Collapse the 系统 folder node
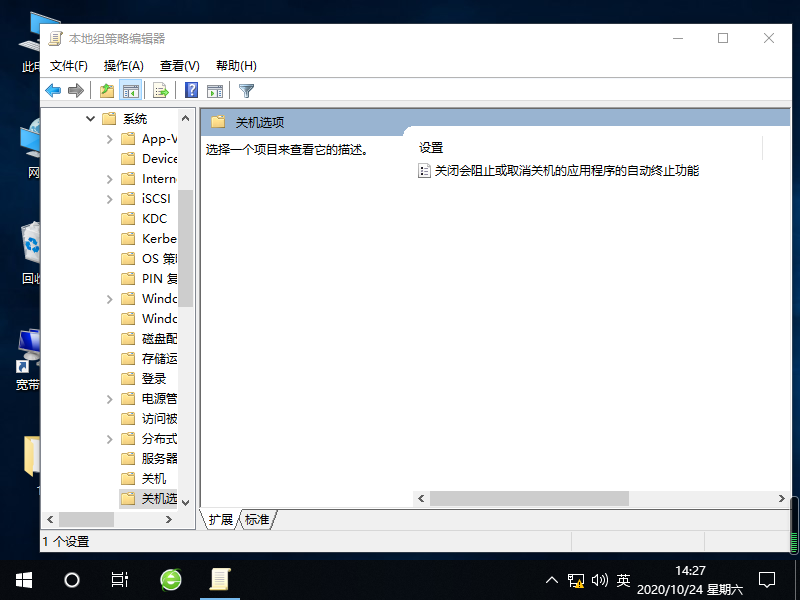The width and height of the screenshot is (800, 600). point(90,118)
